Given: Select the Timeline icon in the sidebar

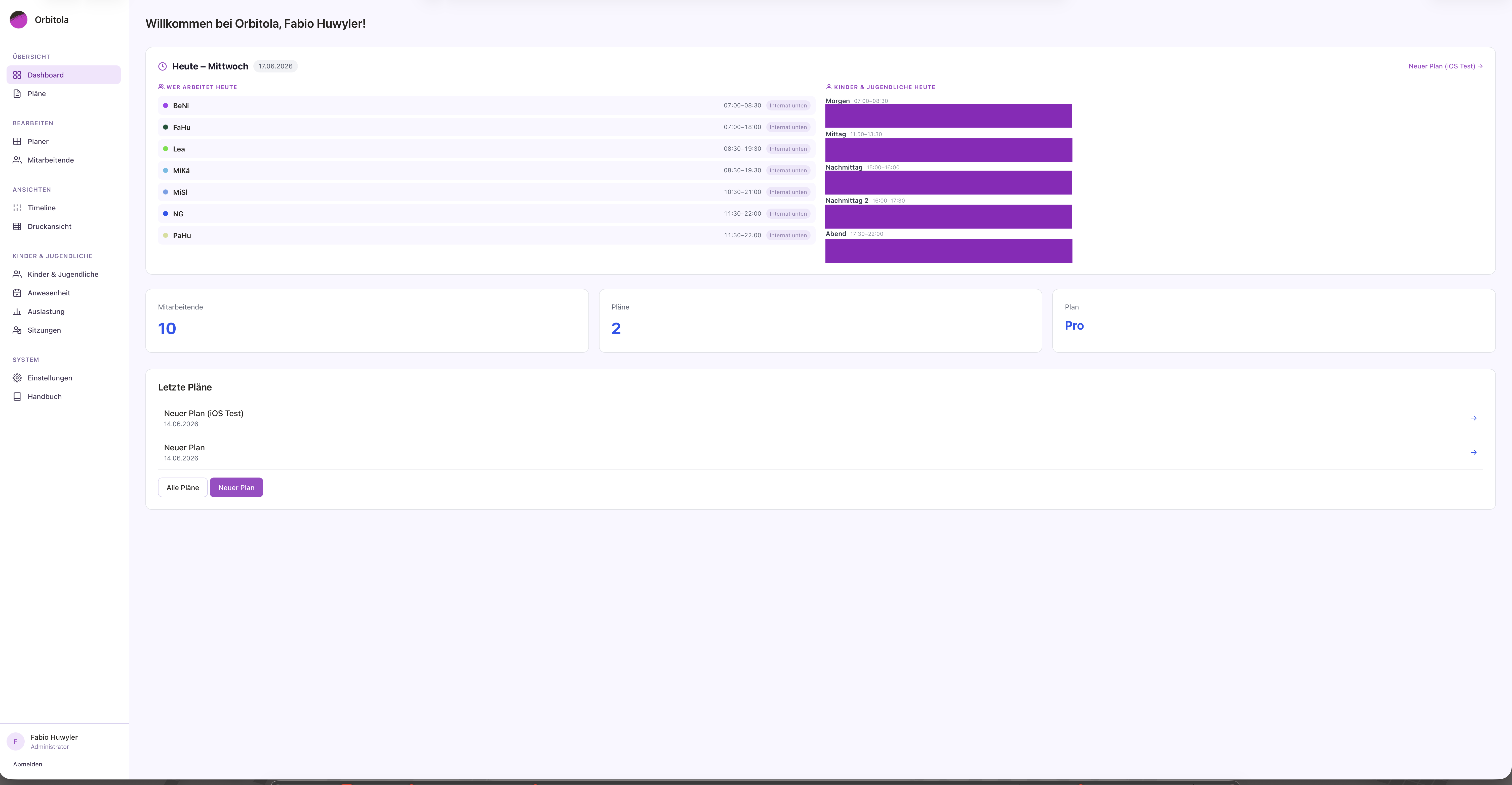Looking at the screenshot, I should 17,208.
